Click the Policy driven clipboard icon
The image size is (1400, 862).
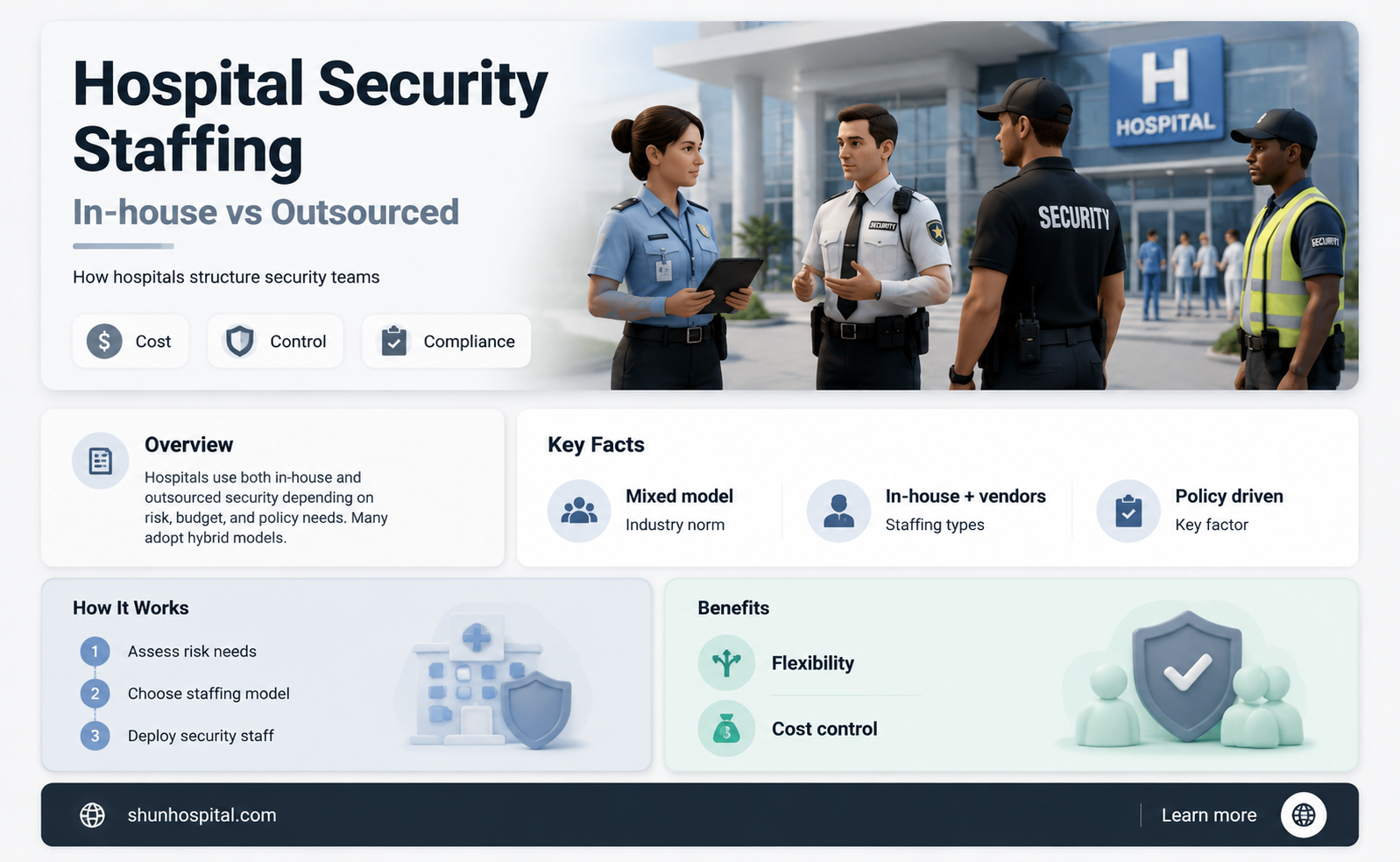coord(1128,511)
